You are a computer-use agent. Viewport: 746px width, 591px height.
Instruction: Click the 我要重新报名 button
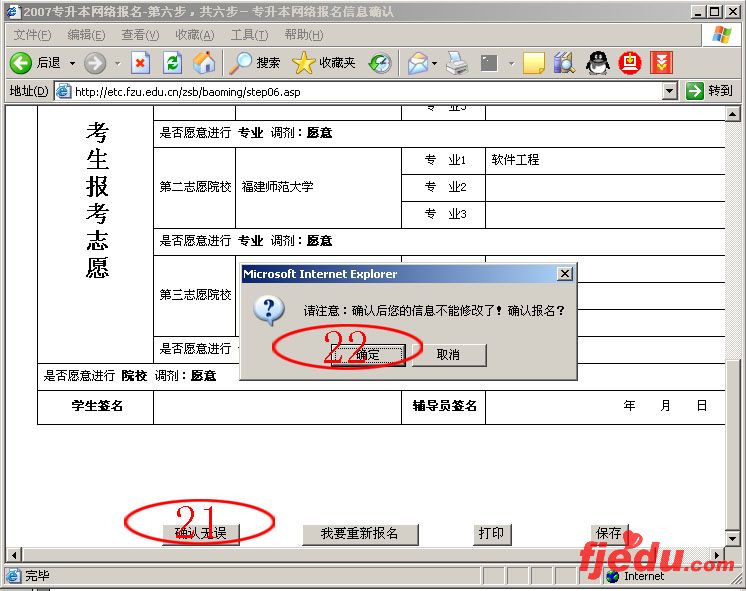pyautogui.click(x=359, y=534)
